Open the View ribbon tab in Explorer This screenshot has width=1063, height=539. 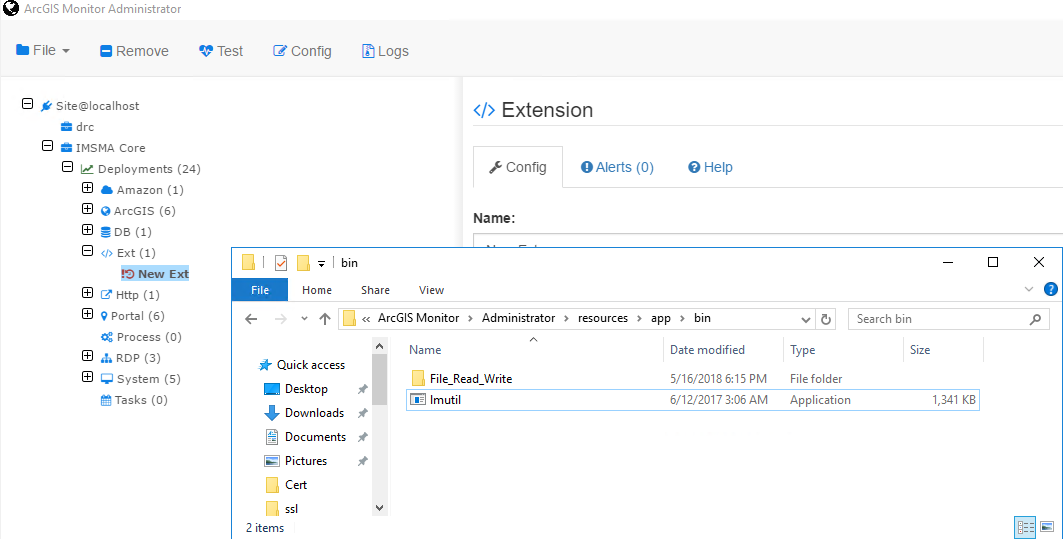point(431,290)
